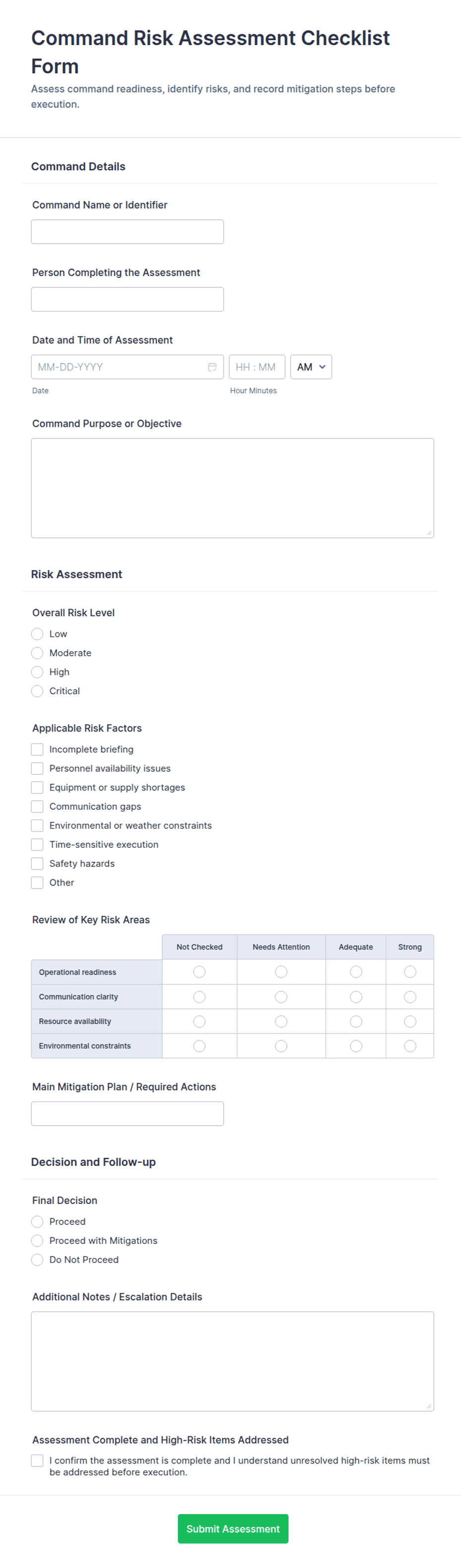461x1568 pixels.
Task: Open the date picker calendar icon
Action: click(212, 367)
